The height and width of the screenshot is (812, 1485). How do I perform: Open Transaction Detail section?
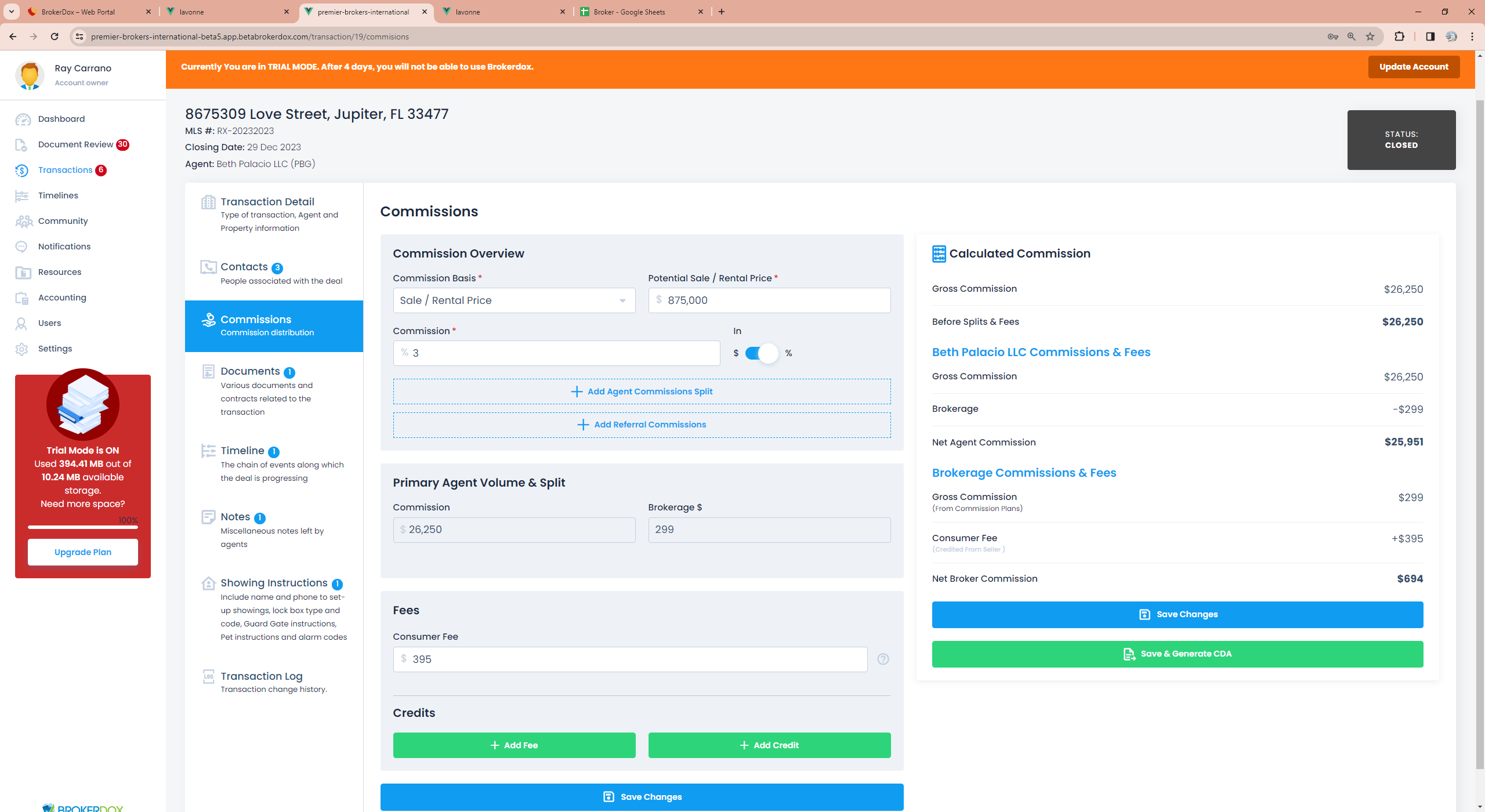(274, 215)
